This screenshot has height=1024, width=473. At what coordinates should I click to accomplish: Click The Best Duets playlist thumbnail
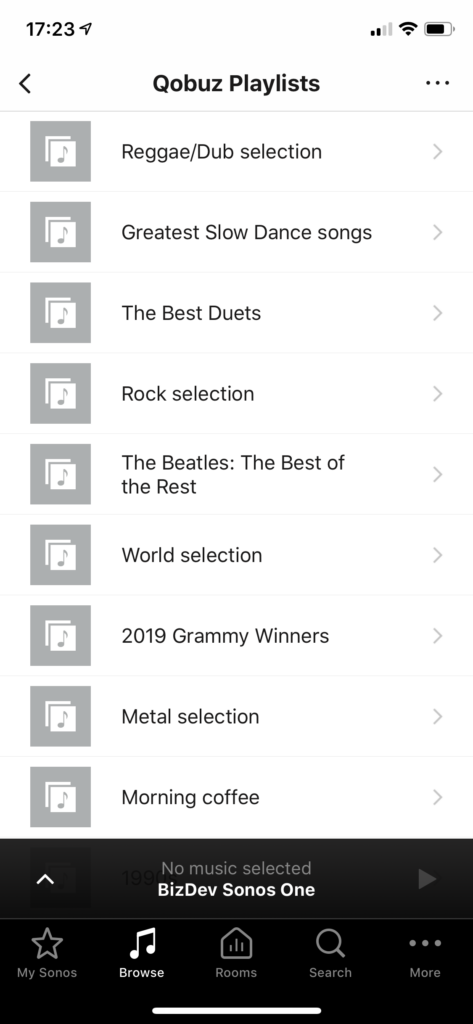[x=60, y=313]
